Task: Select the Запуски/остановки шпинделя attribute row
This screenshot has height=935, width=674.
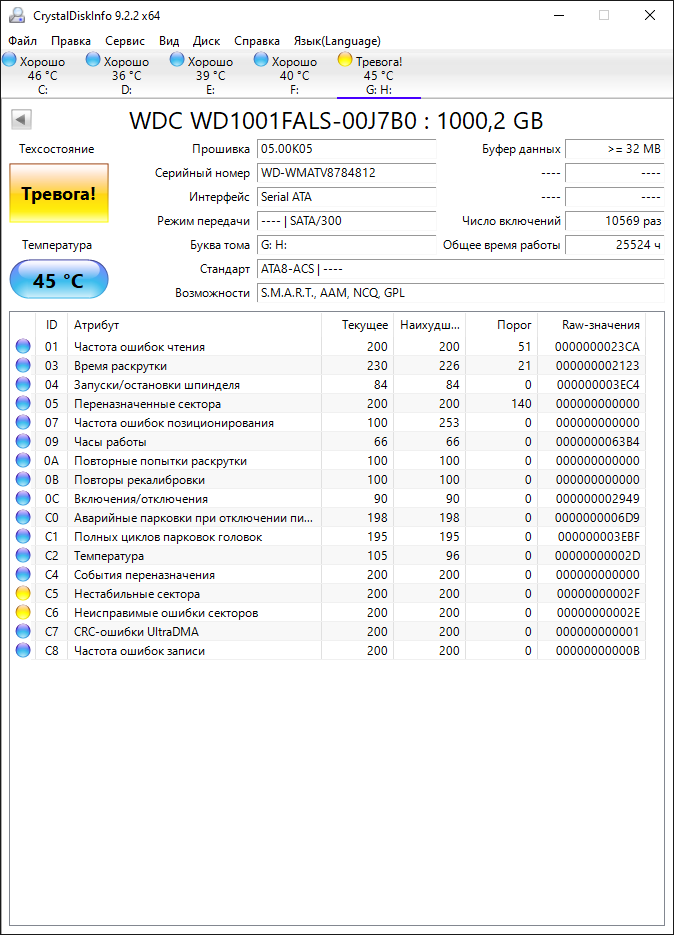Action: [x=328, y=385]
